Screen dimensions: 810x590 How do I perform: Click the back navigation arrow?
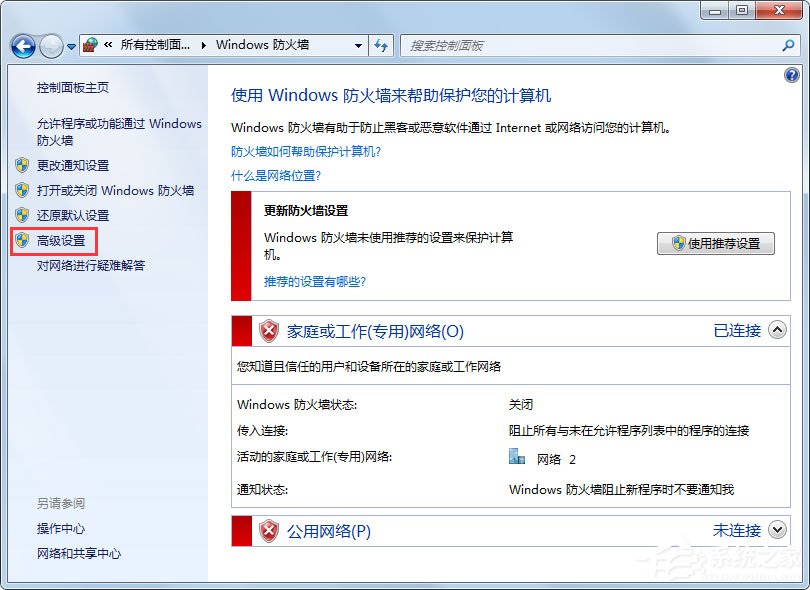pyautogui.click(x=22, y=46)
